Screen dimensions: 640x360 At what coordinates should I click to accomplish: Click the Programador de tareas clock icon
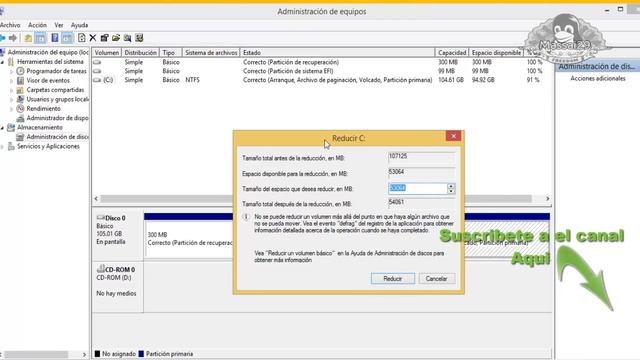coord(20,71)
